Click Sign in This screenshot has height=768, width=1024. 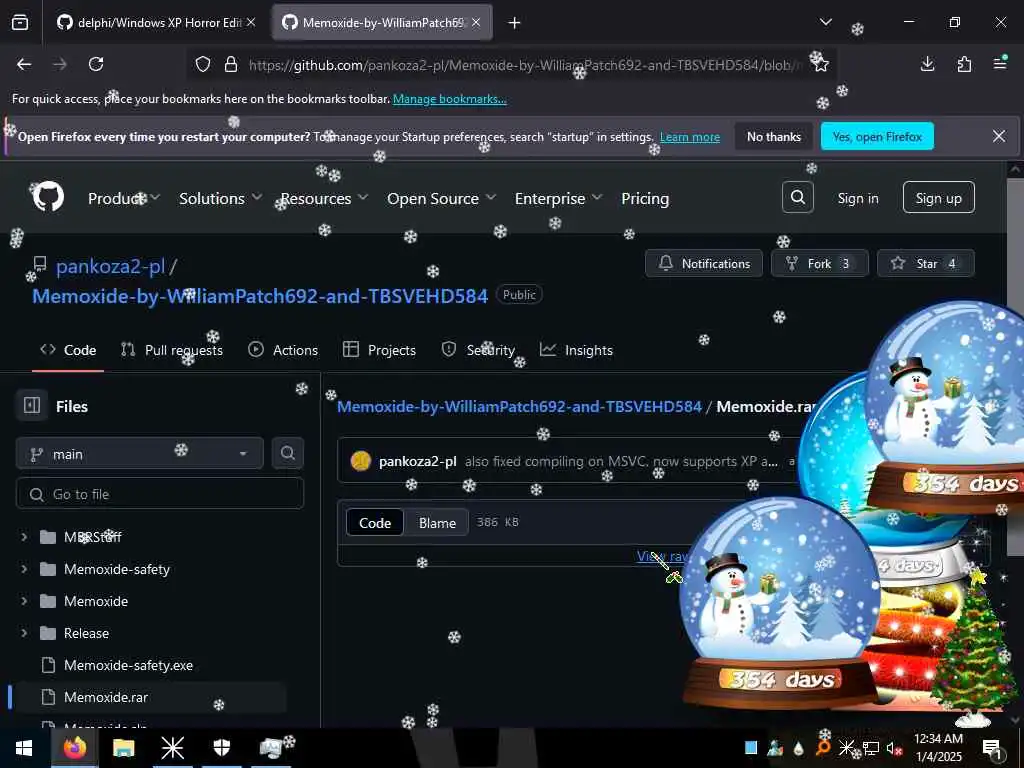tap(857, 198)
